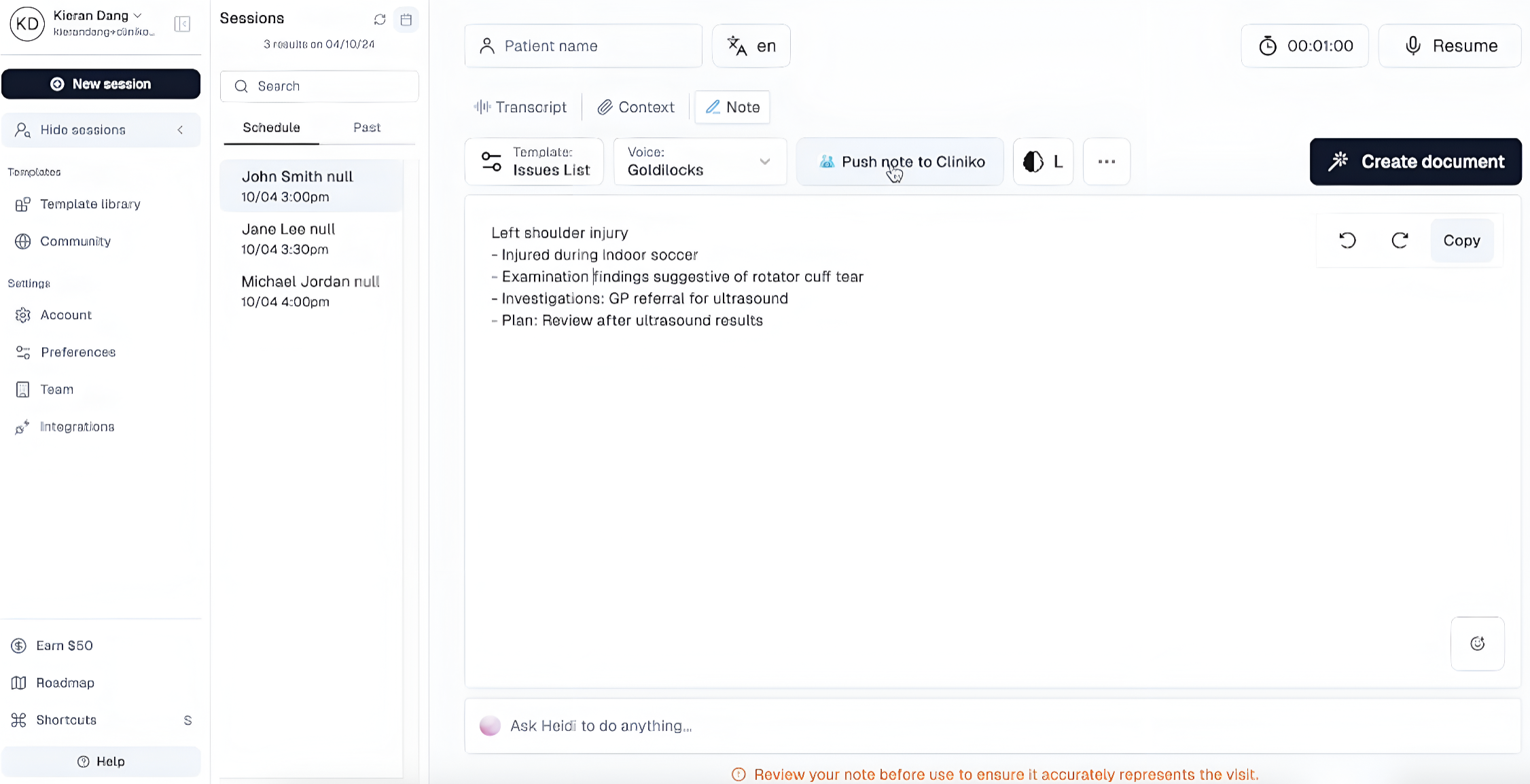Click the Help button

[x=101, y=762]
